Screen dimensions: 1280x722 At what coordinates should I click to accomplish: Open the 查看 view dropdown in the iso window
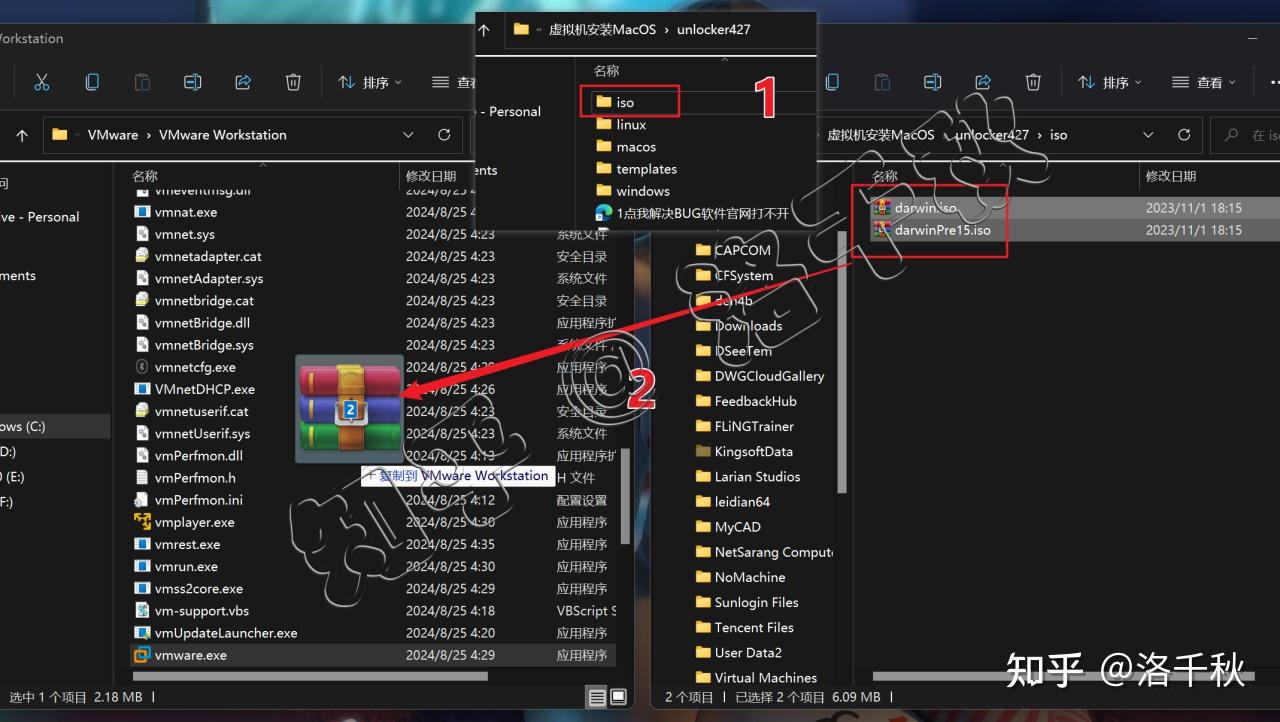1205,82
